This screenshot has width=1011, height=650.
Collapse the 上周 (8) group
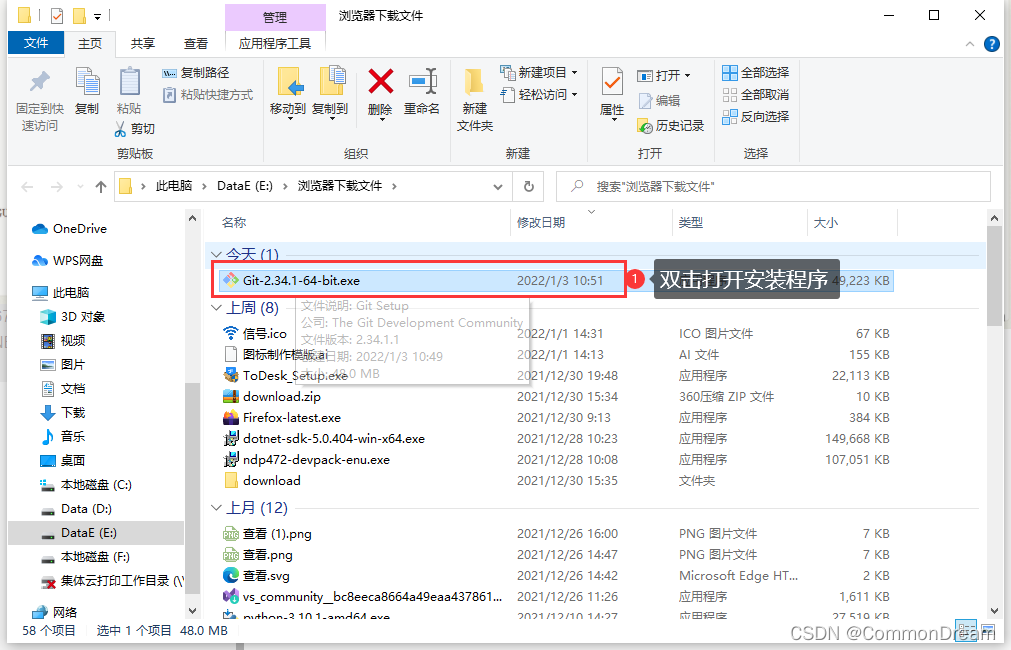216,307
